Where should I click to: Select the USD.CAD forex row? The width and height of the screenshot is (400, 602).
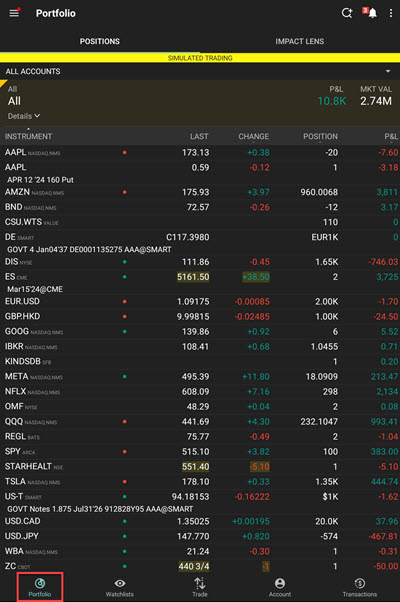pyautogui.click(x=200, y=521)
